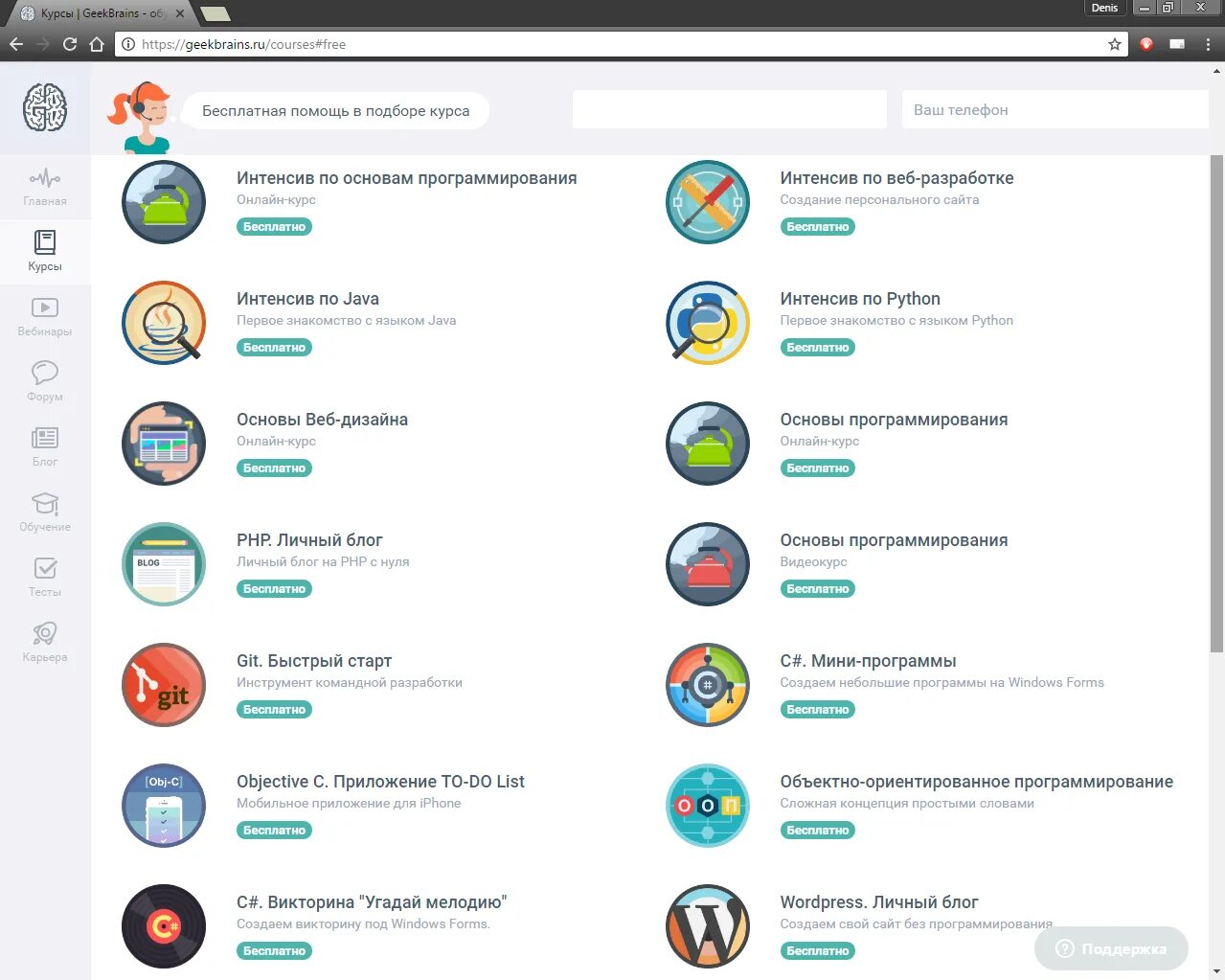Open the browser home page

97,44
